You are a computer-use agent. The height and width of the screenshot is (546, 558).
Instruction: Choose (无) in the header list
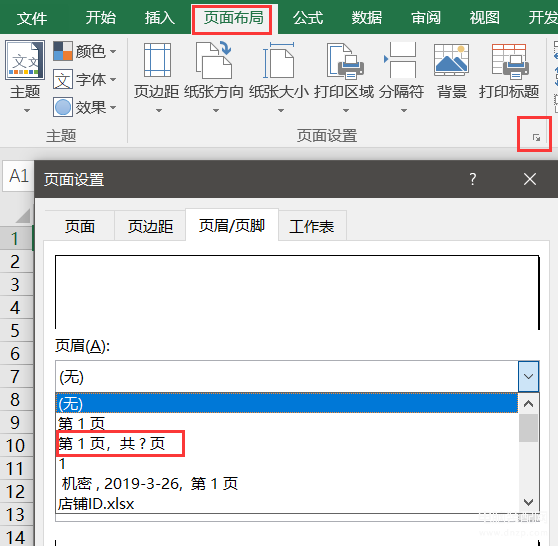pyautogui.click(x=287, y=403)
